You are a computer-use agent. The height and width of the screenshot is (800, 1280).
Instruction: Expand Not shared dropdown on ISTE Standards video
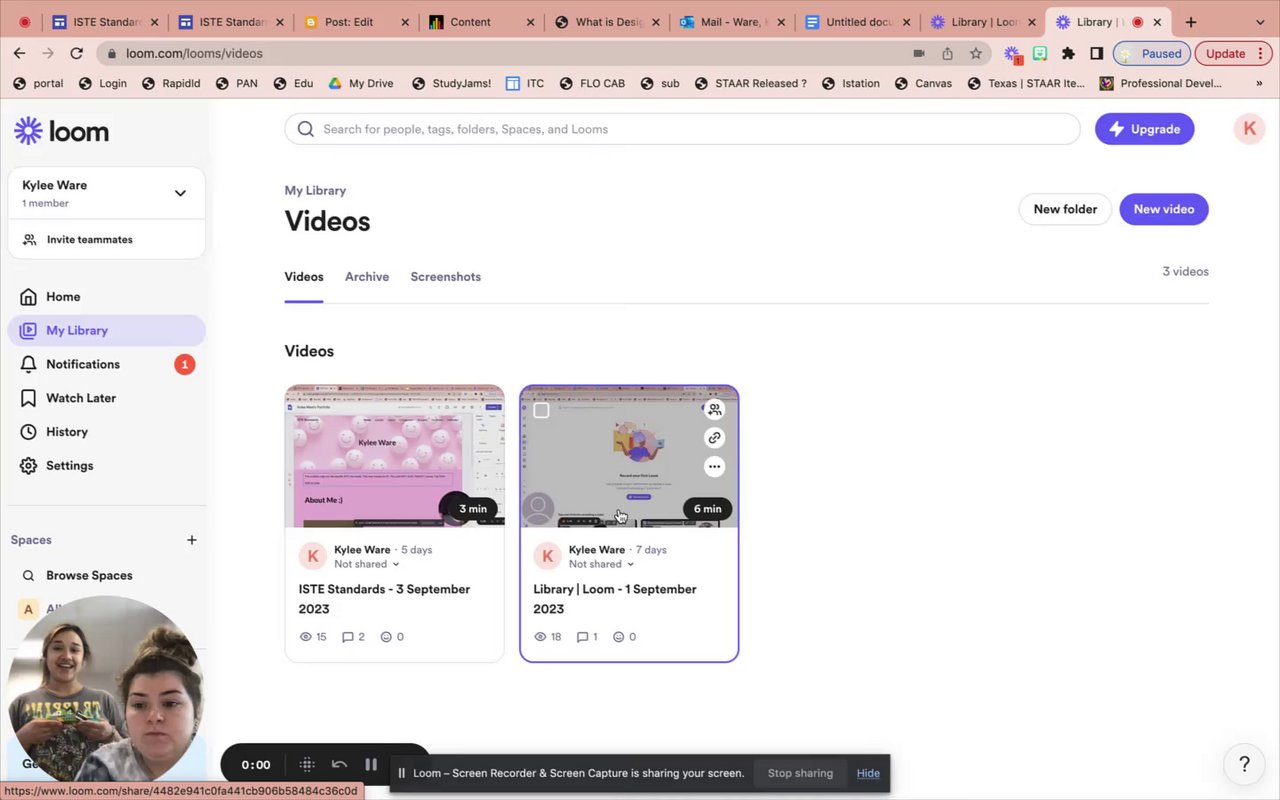tap(366, 564)
